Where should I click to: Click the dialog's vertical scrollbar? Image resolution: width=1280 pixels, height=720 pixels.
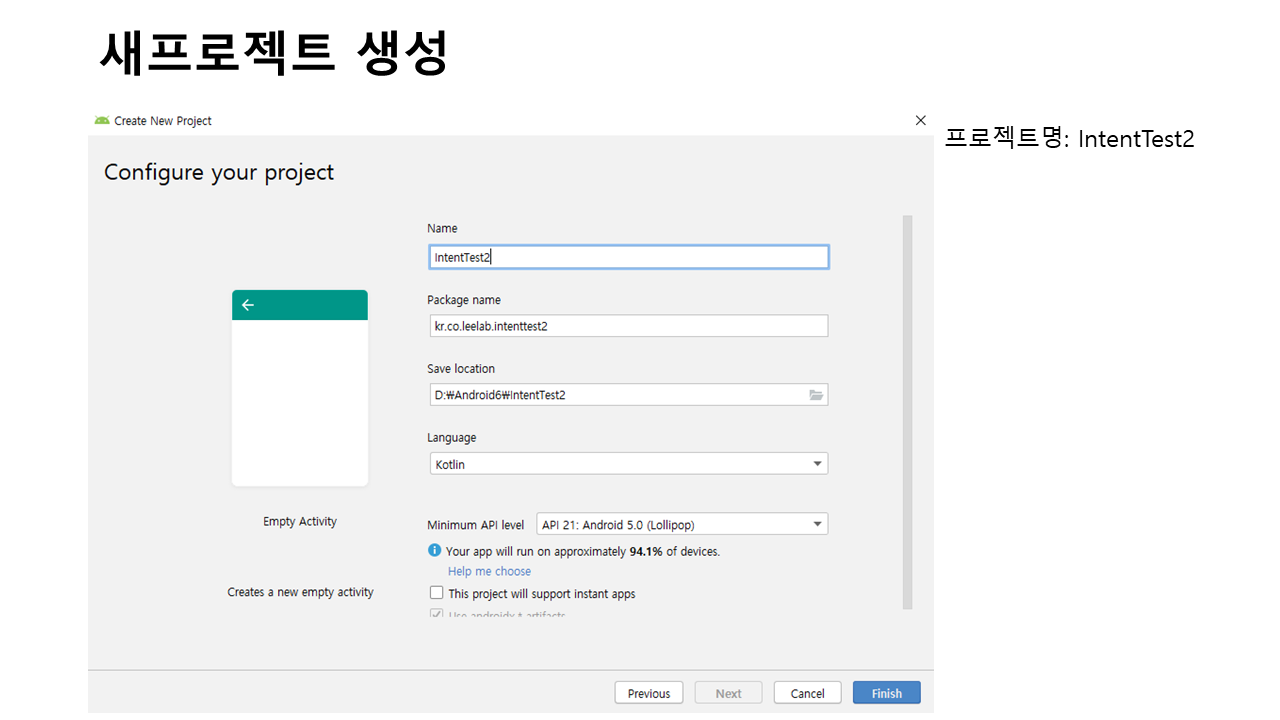pyautogui.click(x=907, y=410)
